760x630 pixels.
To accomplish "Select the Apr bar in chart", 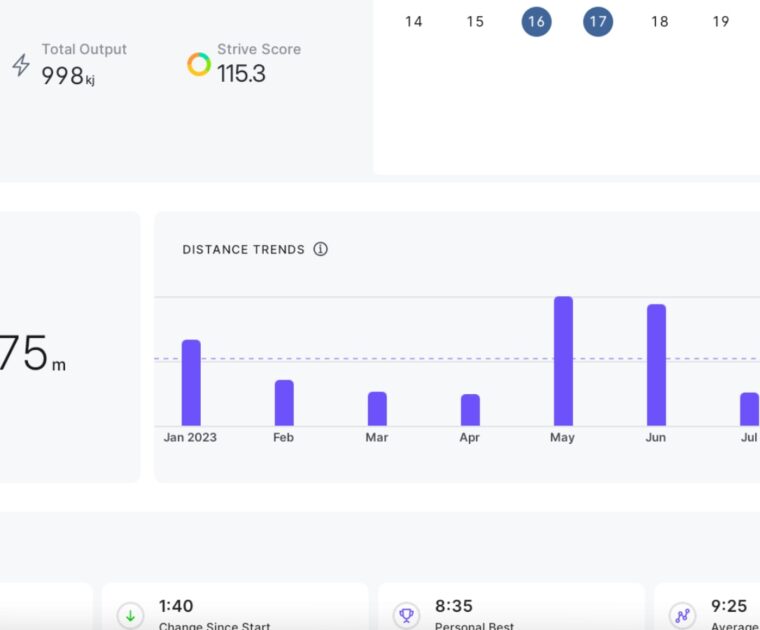I will pyautogui.click(x=470, y=410).
